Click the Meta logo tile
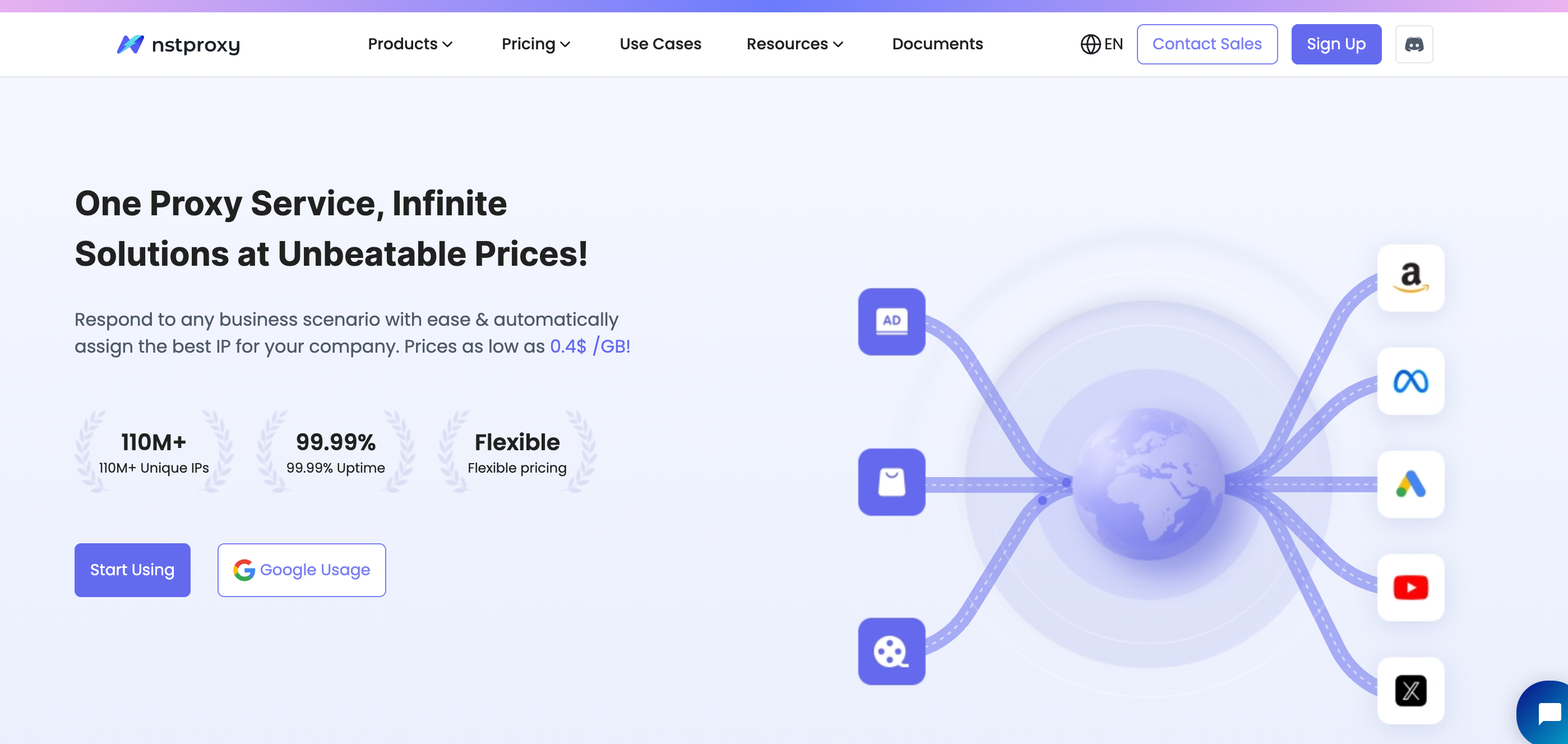Viewport: 1568px width, 744px height. [x=1410, y=381]
